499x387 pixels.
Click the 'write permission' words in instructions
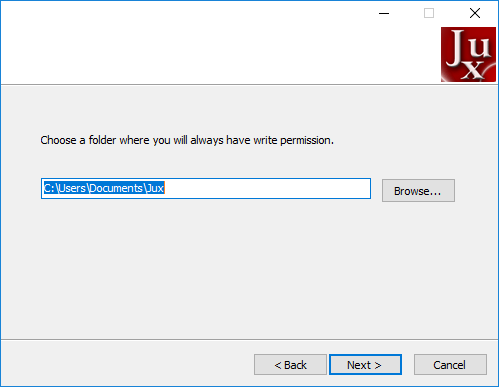coord(293,140)
